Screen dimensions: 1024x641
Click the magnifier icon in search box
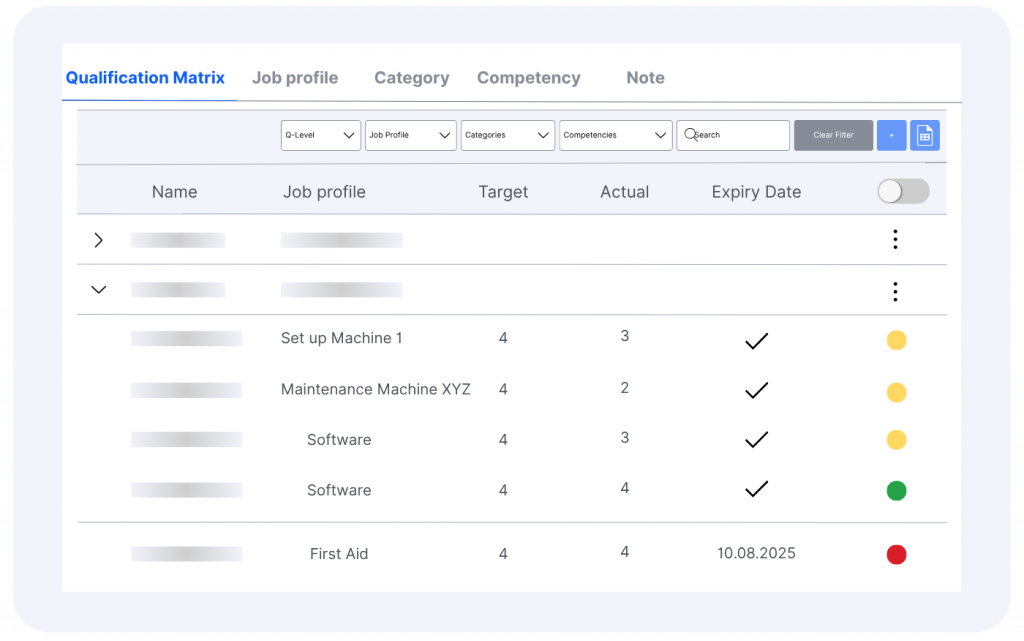tap(690, 134)
